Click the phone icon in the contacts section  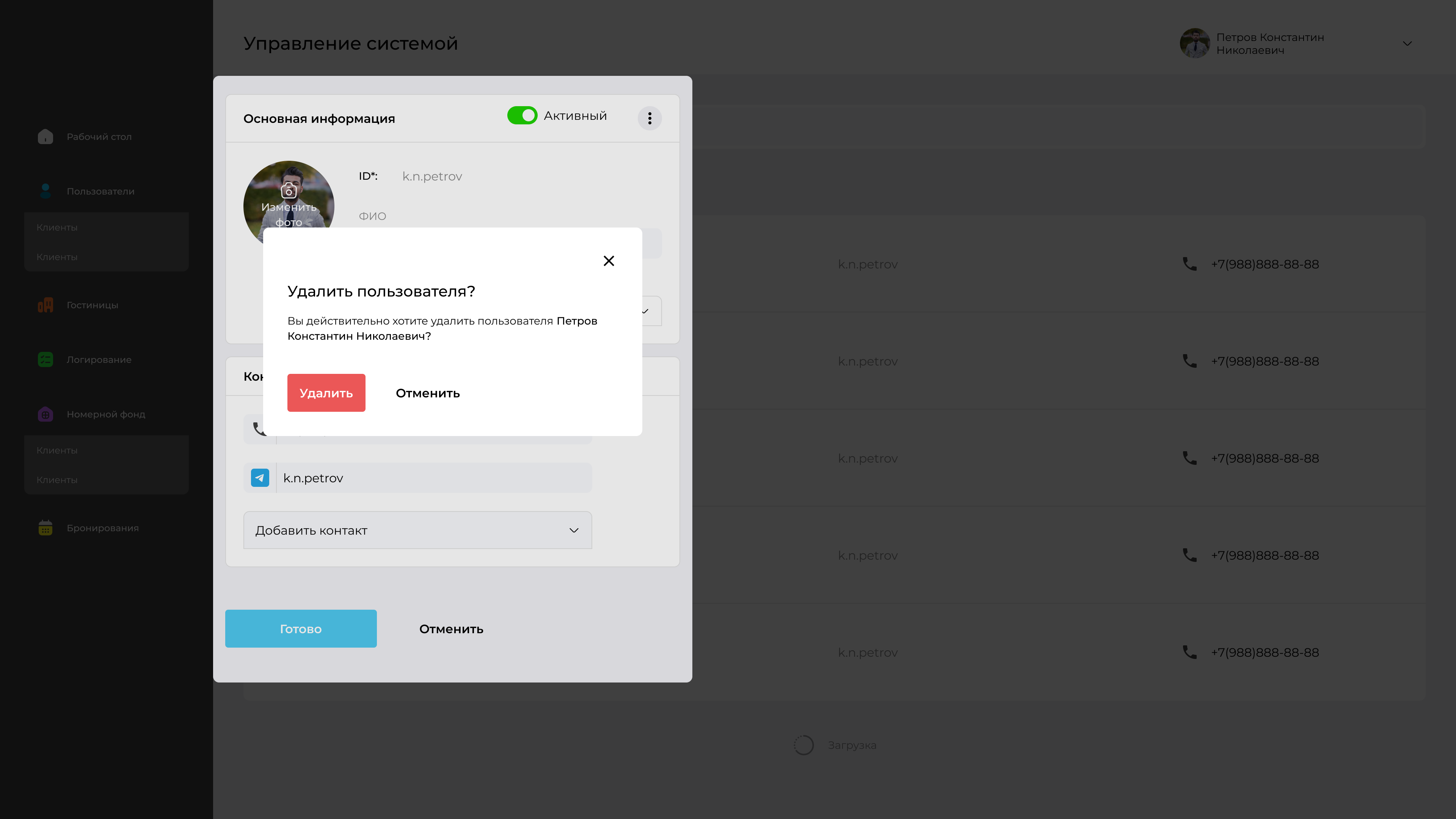tap(259, 429)
